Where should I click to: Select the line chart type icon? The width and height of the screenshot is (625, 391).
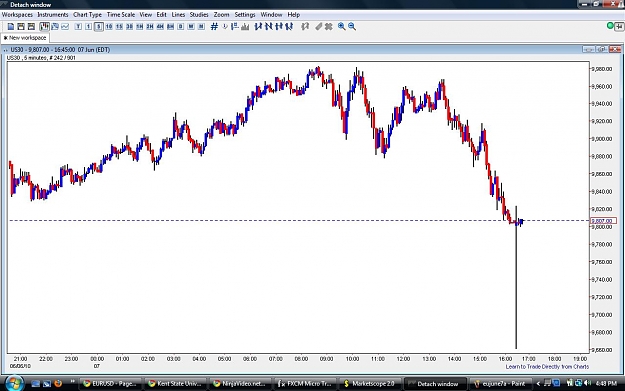point(65,27)
